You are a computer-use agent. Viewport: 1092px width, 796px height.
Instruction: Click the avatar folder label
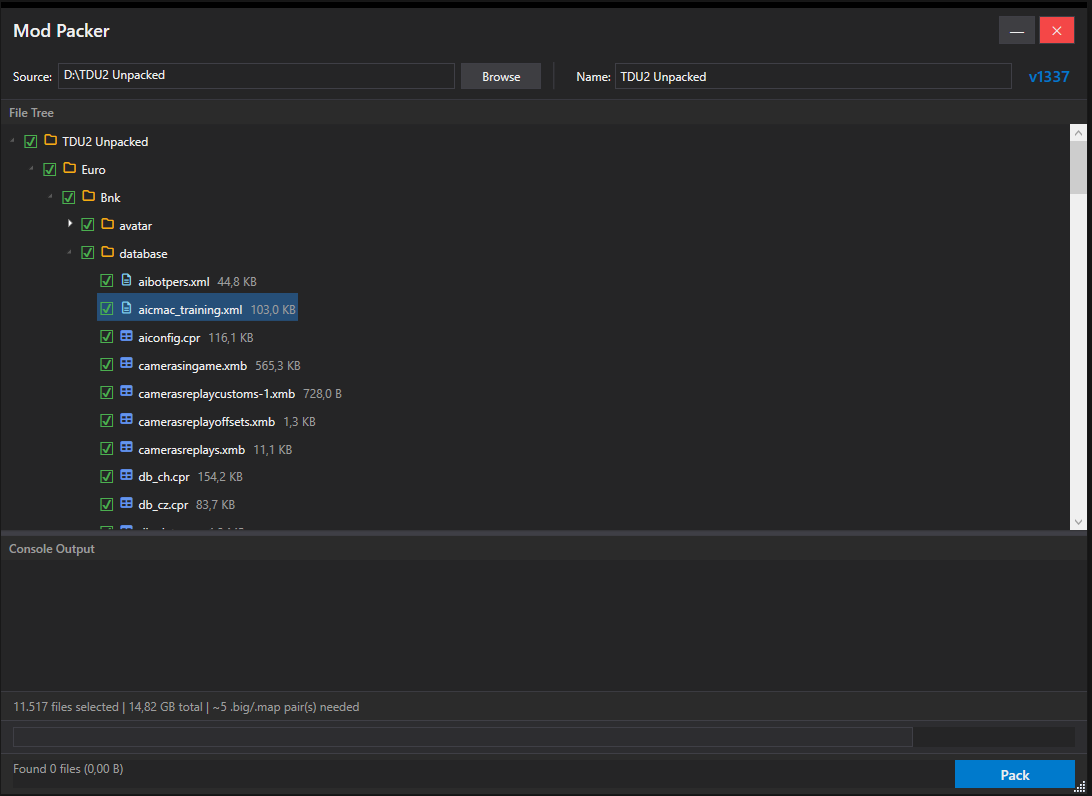pyautogui.click(x=136, y=226)
